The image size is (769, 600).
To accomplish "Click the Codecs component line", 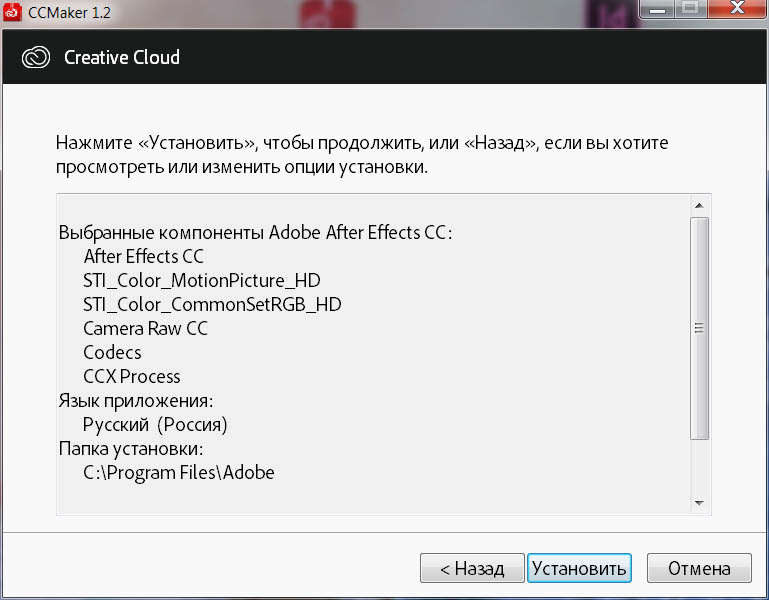I will click(113, 352).
